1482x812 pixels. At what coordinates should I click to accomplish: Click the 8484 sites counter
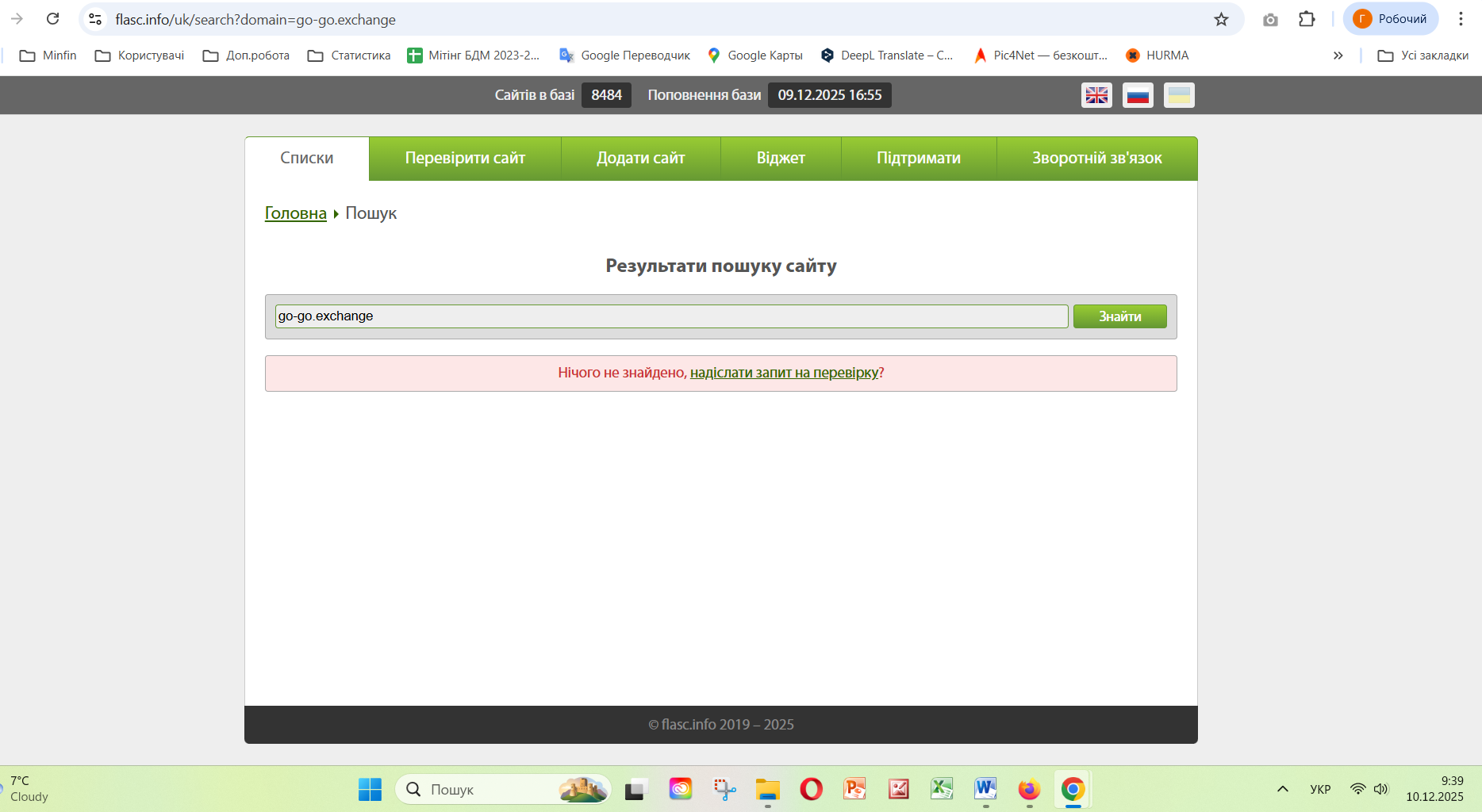(x=606, y=95)
